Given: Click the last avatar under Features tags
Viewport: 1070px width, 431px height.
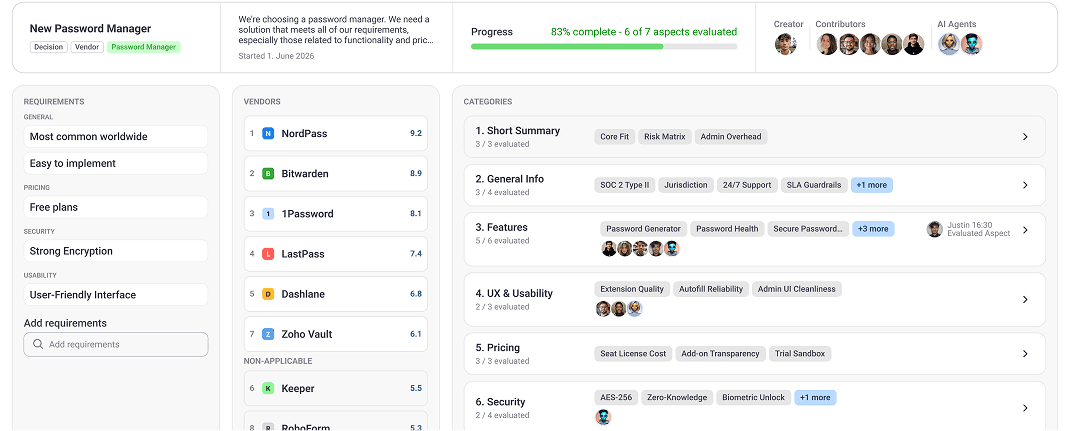Looking at the screenshot, I should tap(672, 249).
